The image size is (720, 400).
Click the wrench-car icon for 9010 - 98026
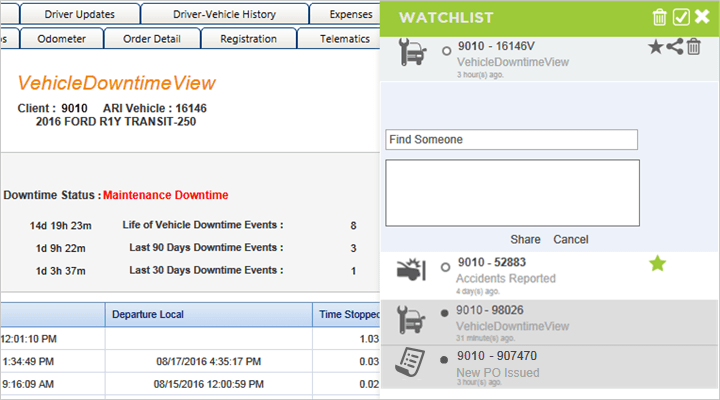pos(411,320)
